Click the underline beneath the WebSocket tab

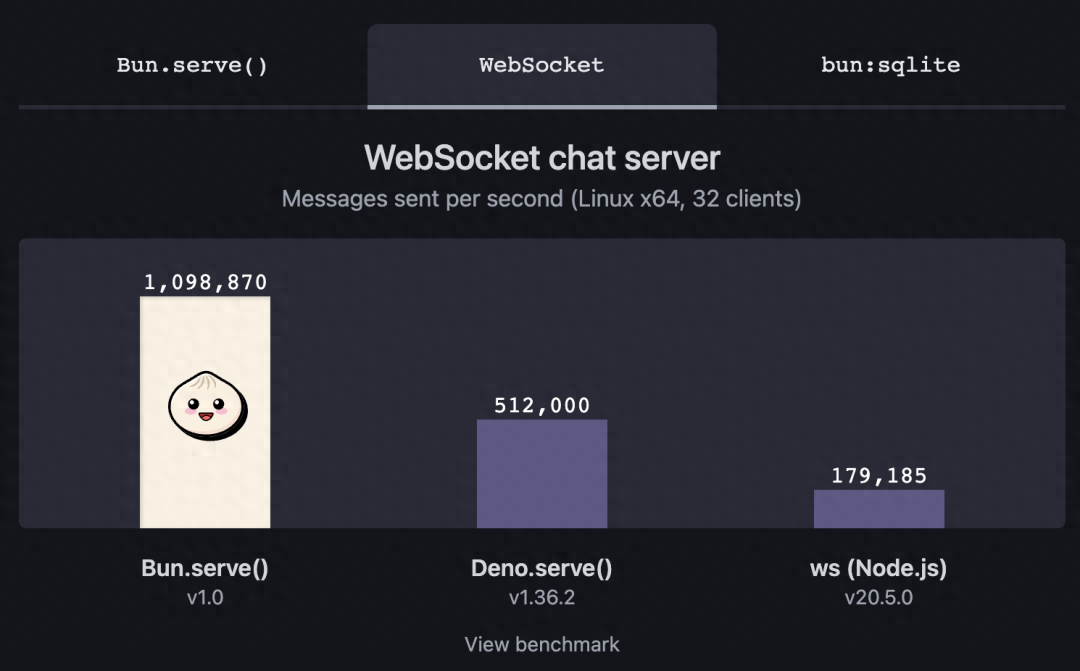pos(542,107)
